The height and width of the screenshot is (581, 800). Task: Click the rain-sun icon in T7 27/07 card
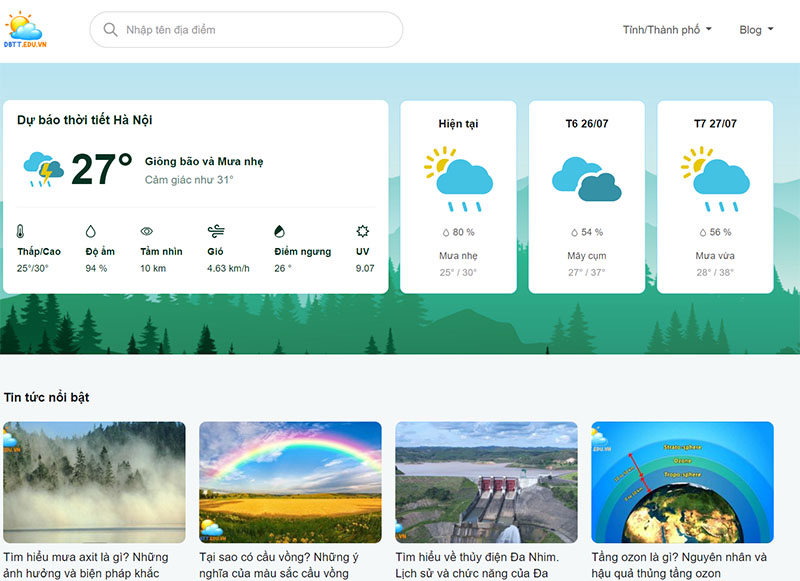point(715,179)
